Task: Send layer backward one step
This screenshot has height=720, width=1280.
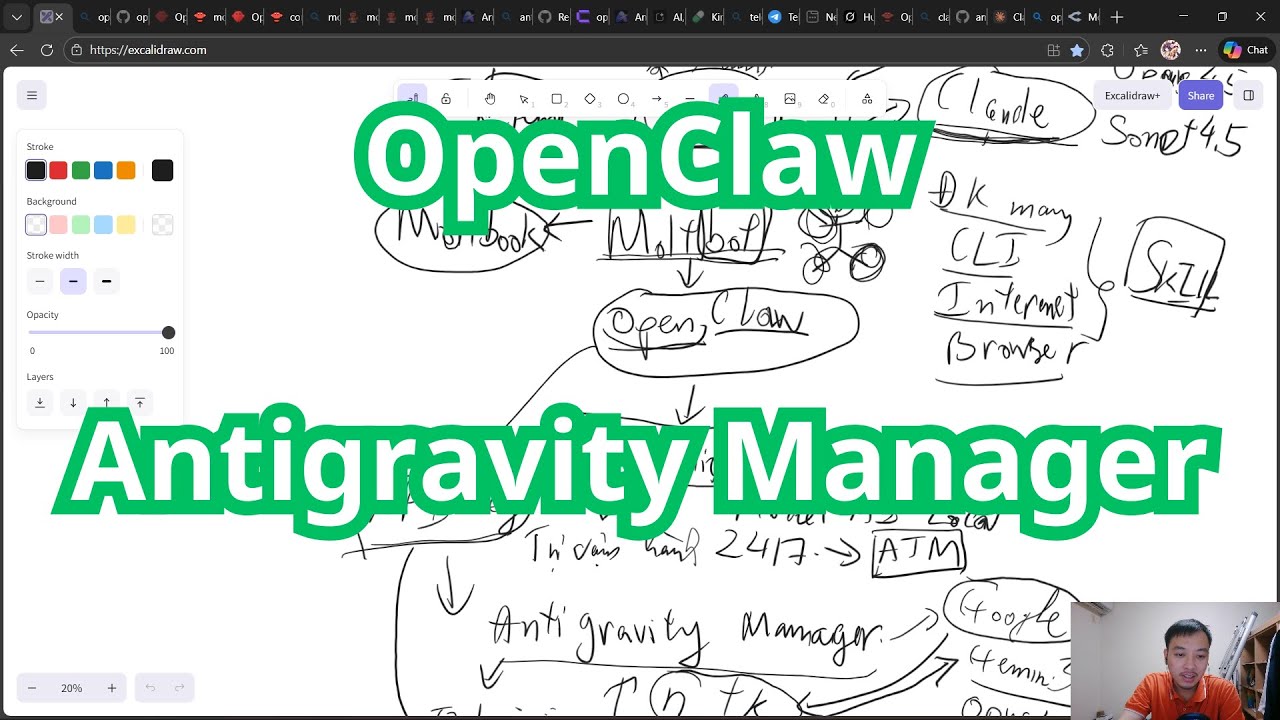Action: click(73, 402)
